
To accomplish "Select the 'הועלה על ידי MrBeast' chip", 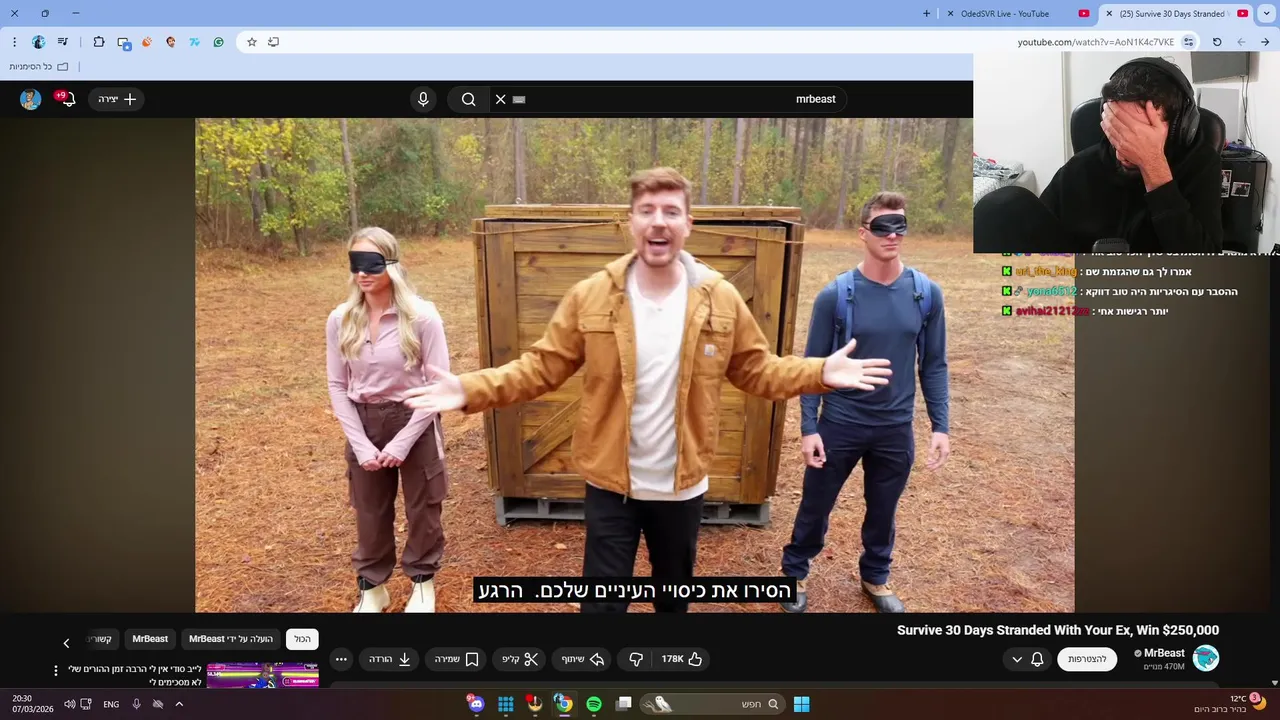I will 231,639.
